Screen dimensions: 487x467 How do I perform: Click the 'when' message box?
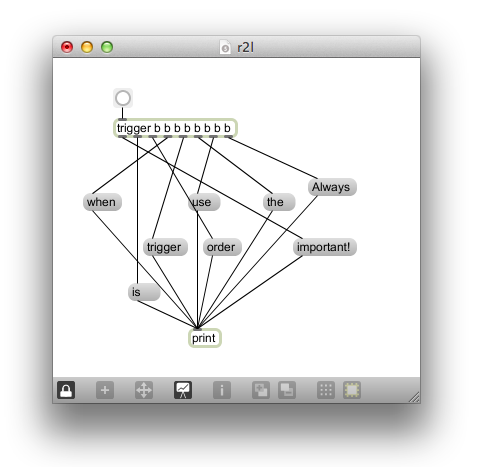[102, 202]
